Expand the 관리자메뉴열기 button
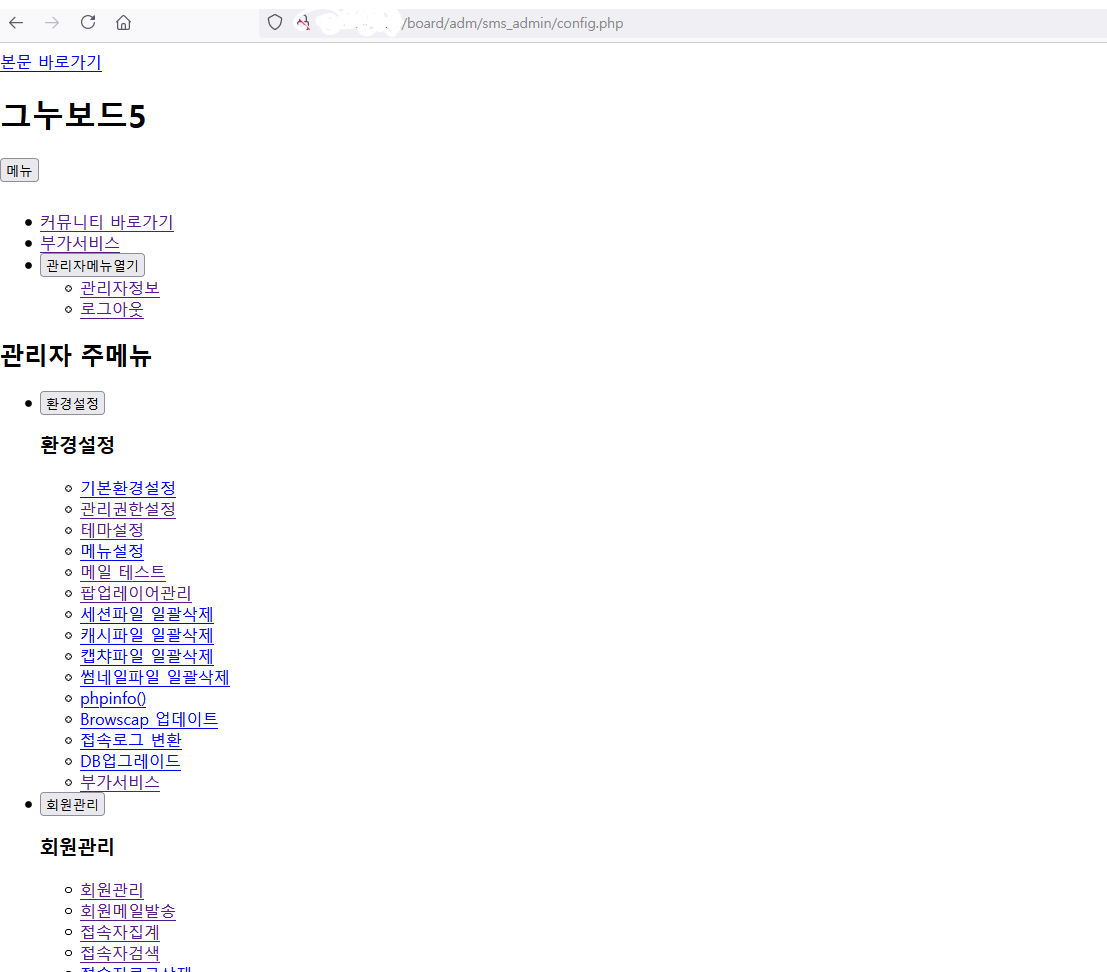Viewport: 1107px width, 972px height. coord(92,265)
